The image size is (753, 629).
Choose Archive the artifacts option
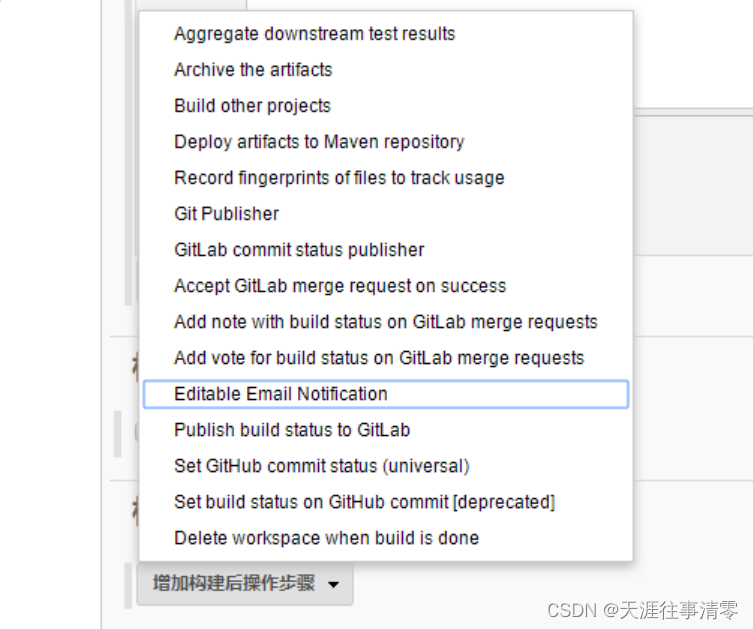click(386, 70)
